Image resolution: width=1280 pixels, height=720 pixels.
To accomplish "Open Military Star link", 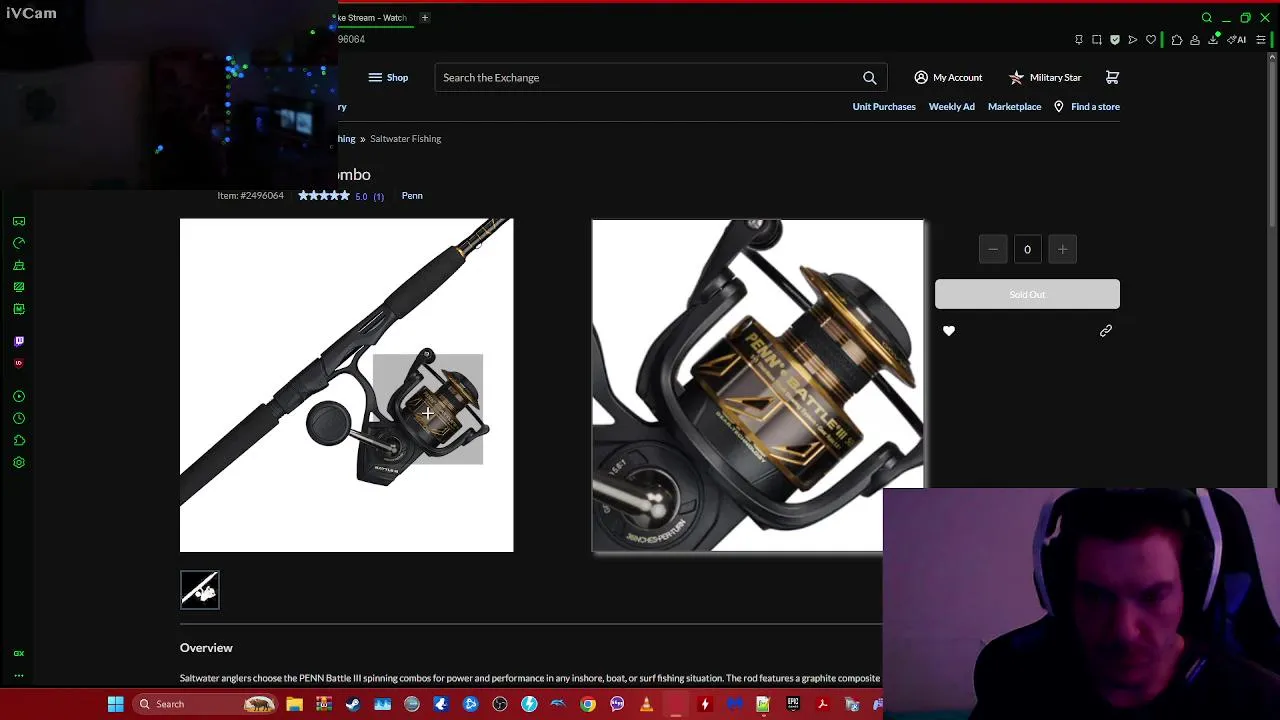I will click(1045, 77).
